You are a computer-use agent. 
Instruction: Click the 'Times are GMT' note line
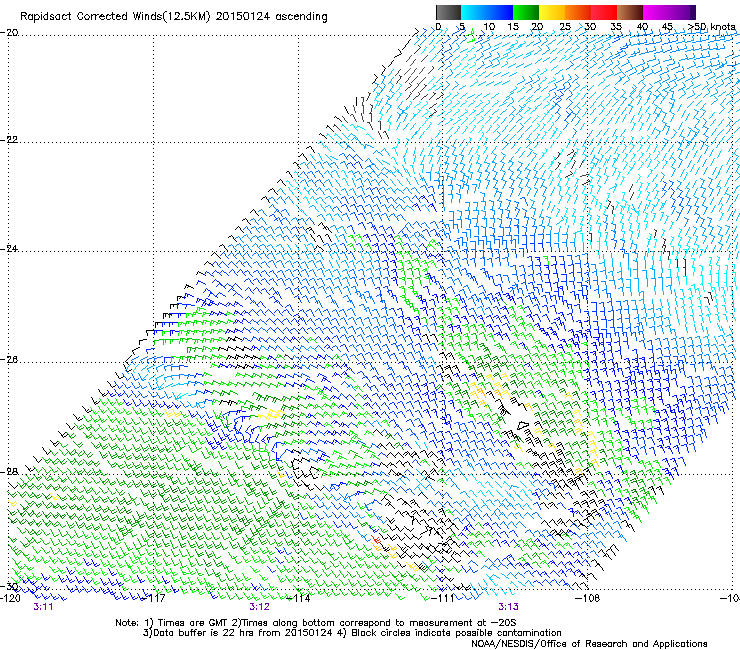pos(316,623)
